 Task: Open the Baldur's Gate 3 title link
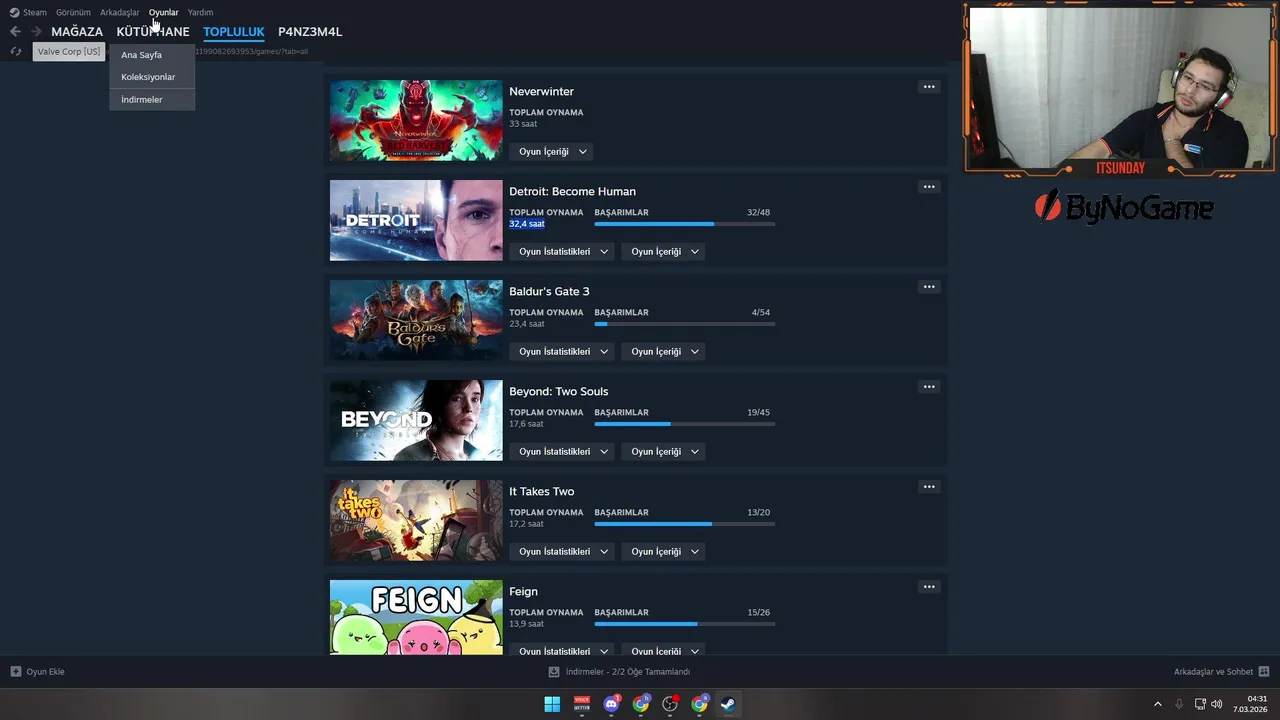[x=549, y=291]
